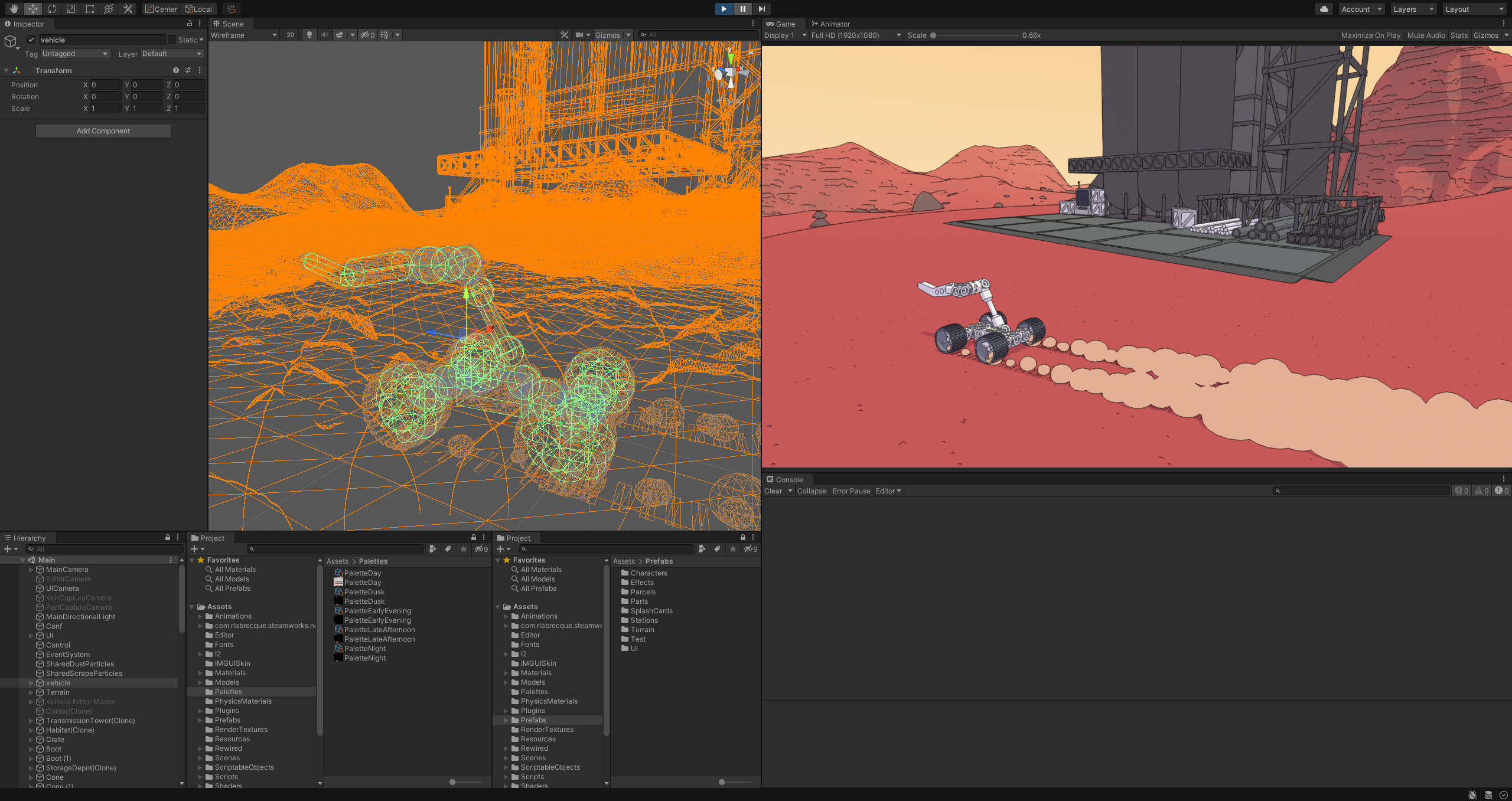The image size is (1512, 801).
Task: Click Maximize On Play button
Action: pyautogui.click(x=1370, y=35)
